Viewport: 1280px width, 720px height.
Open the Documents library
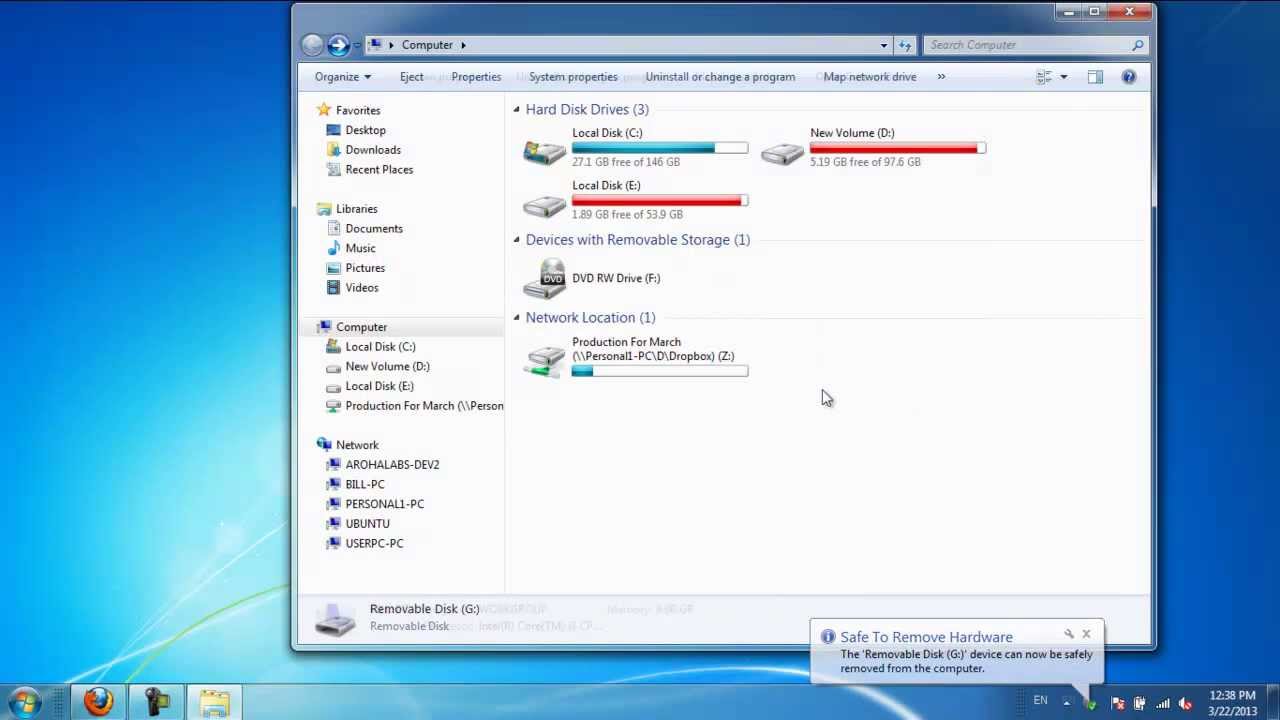point(374,229)
